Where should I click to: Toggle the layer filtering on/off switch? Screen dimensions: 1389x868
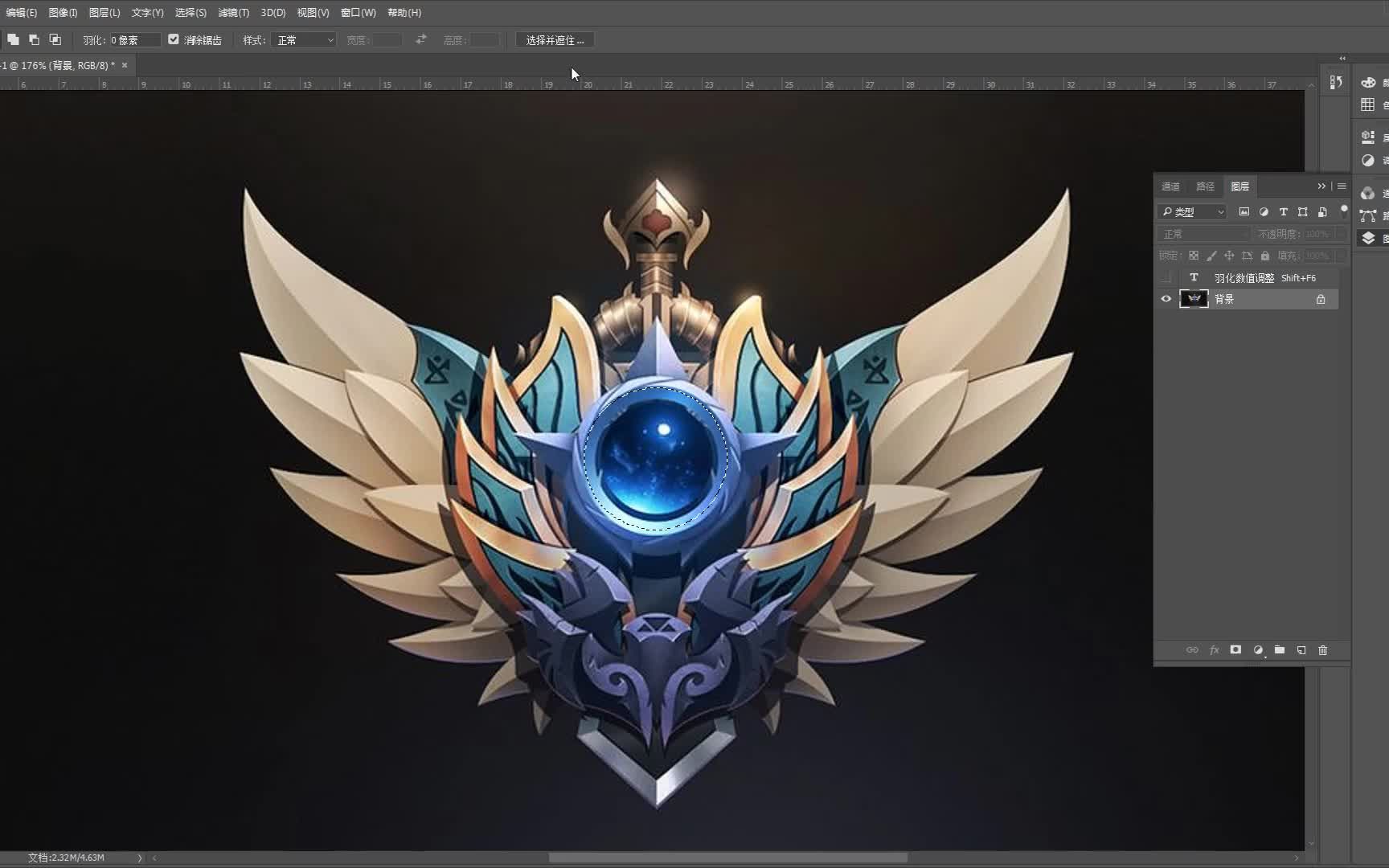click(x=1343, y=211)
